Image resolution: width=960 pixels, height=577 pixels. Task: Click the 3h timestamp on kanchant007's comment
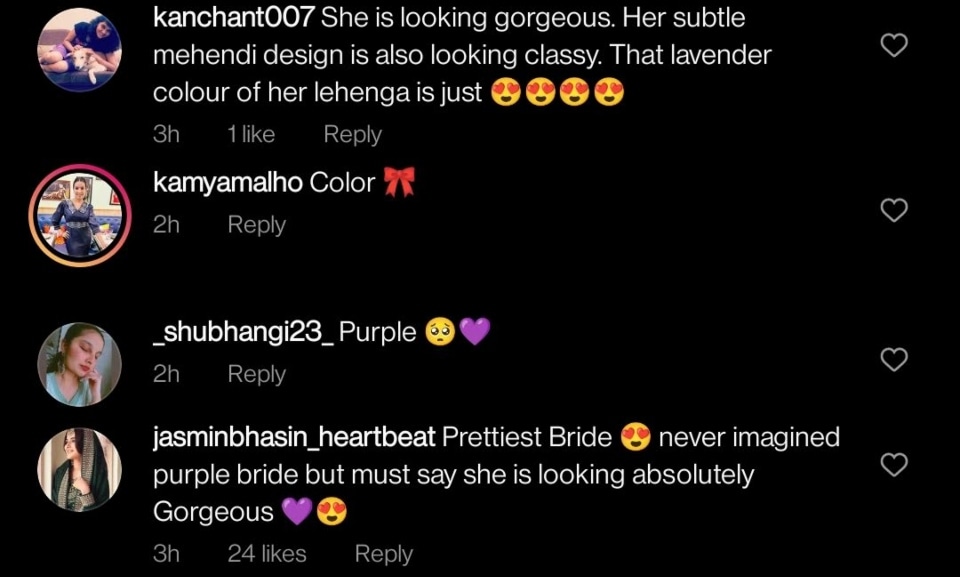click(167, 134)
